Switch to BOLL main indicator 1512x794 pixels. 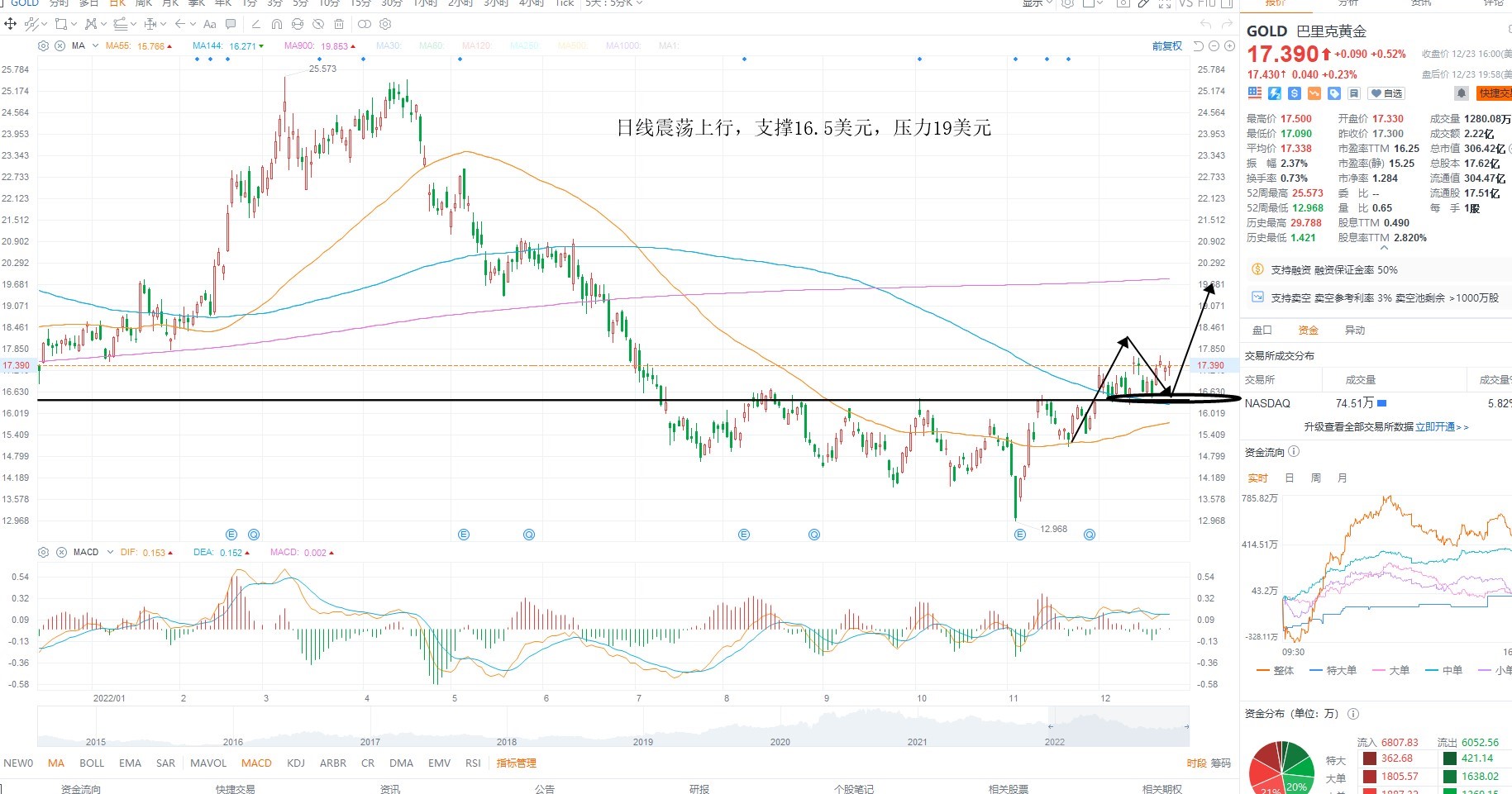(x=92, y=763)
